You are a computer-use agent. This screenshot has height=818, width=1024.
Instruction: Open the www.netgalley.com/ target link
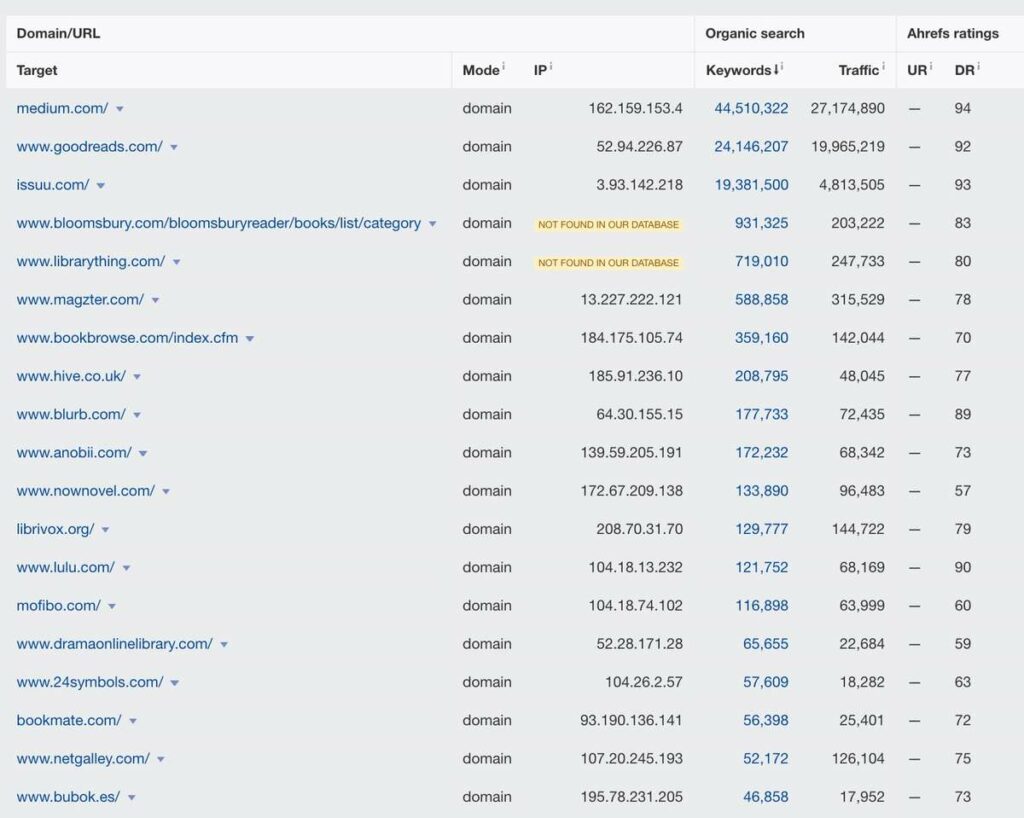pyautogui.click(x=83, y=759)
